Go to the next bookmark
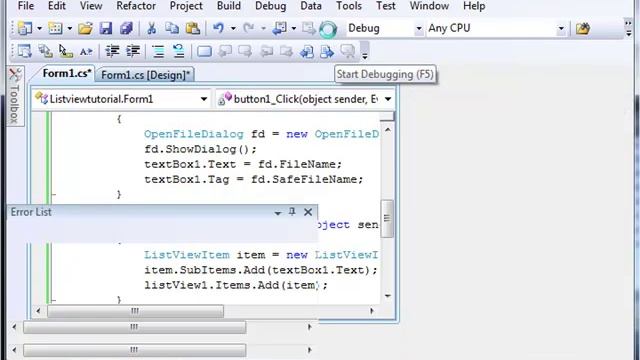640x360 pixels. click(x=245, y=51)
